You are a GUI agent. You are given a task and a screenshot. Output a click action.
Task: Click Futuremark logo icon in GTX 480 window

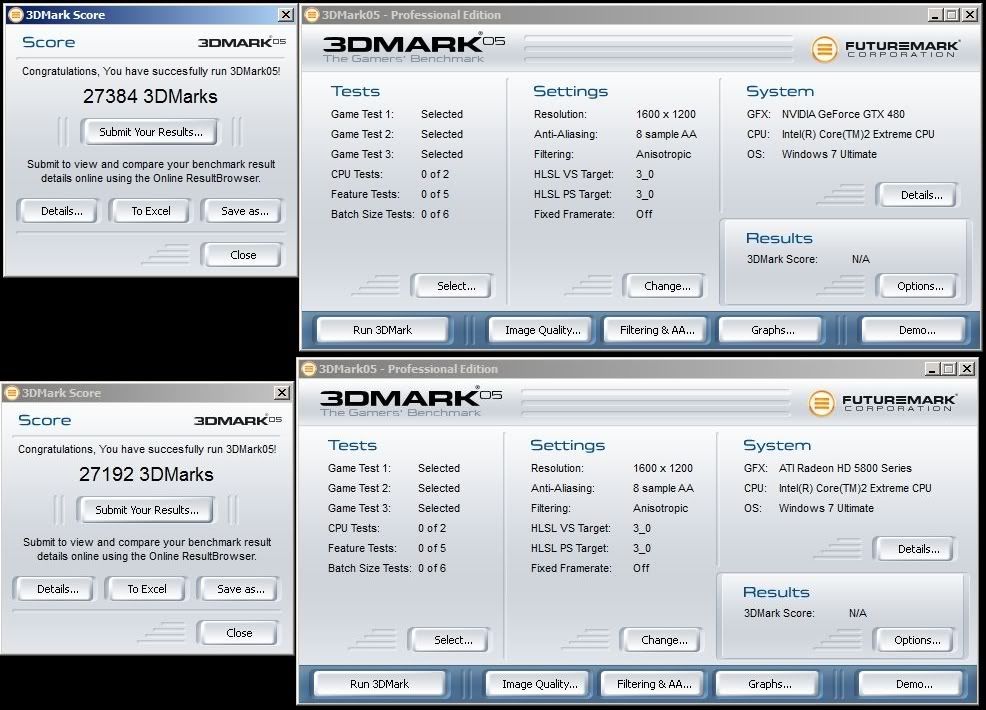824,48
